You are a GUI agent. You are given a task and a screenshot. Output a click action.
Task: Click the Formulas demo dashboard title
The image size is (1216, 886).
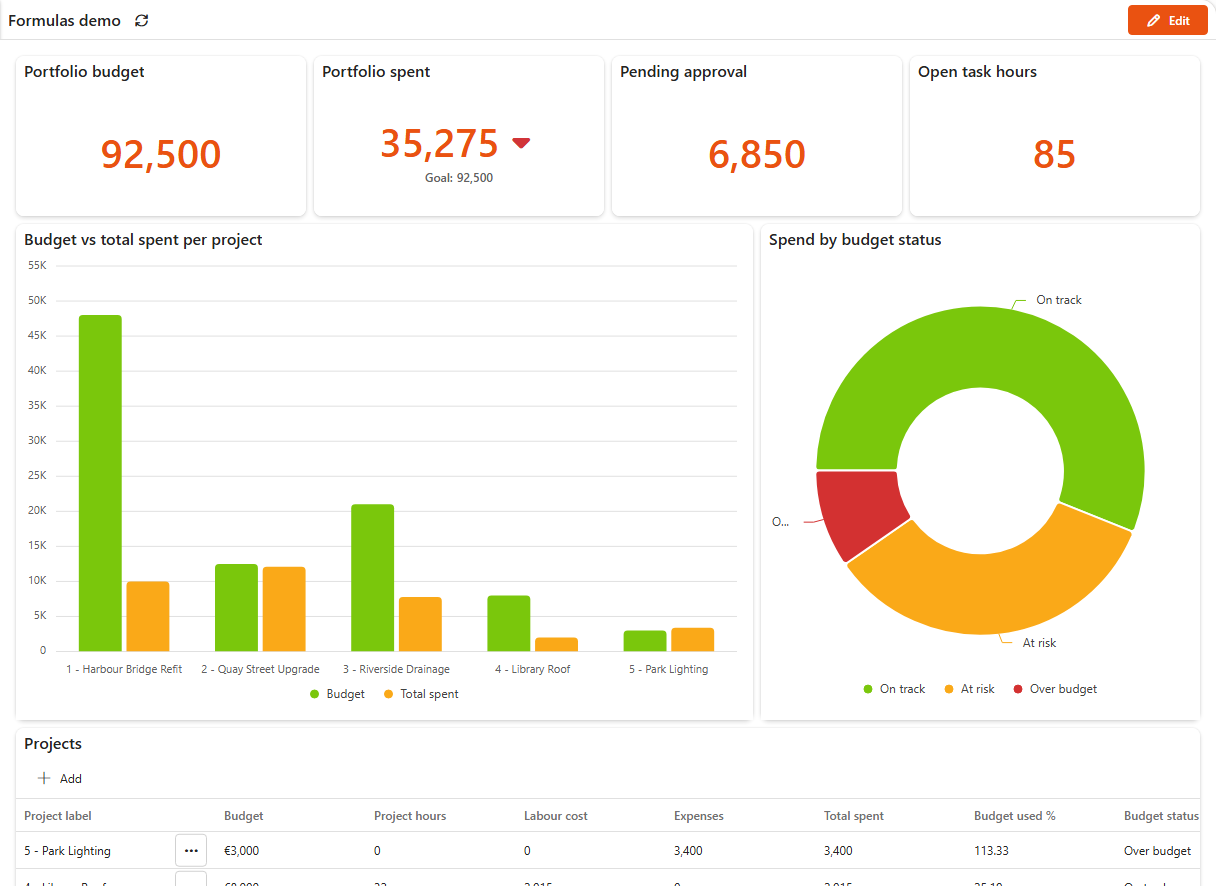click(65, 21)
